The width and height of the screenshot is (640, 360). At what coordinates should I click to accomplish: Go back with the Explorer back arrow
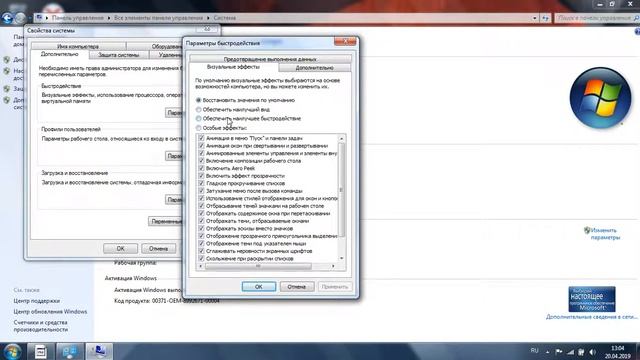tap(7, 18)
